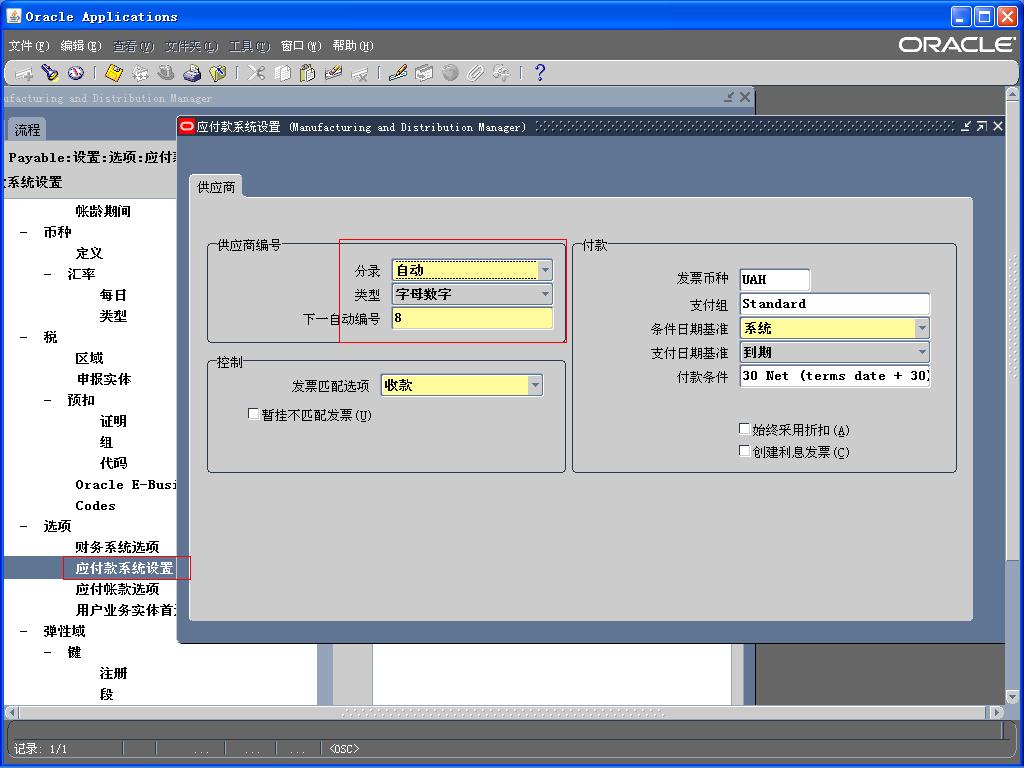Screen dimensions: 1024x768
Task: Select 应付帐款选项 in the tree
Action: (118, 589)
